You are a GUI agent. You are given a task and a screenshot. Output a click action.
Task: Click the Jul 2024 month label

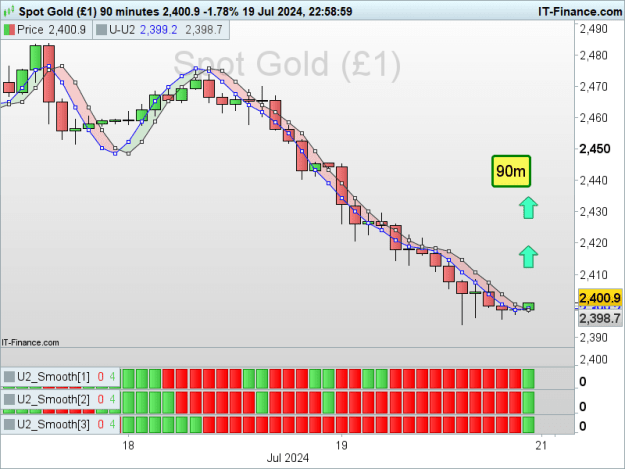287,458
